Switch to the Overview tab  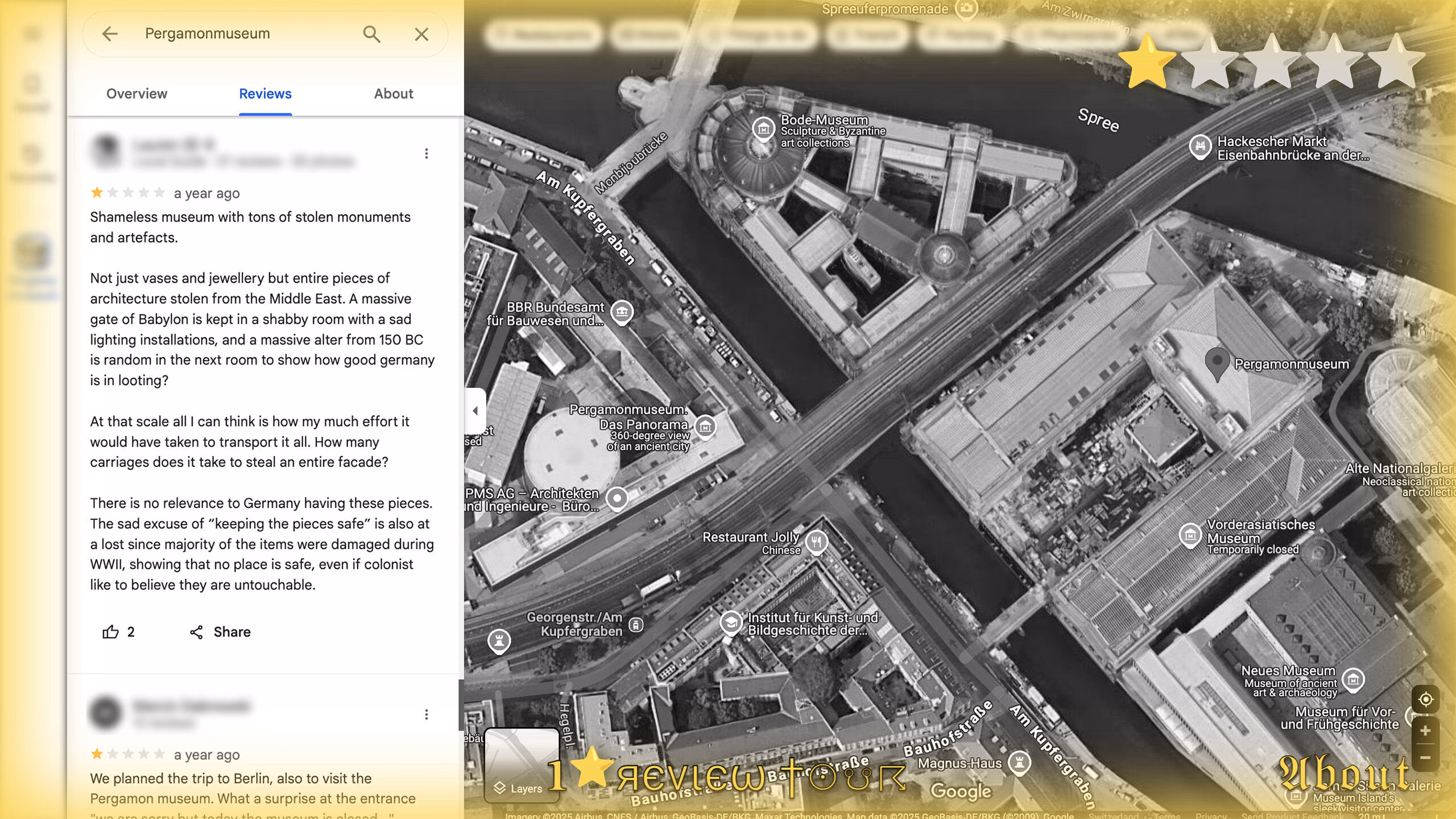(136, 94)
